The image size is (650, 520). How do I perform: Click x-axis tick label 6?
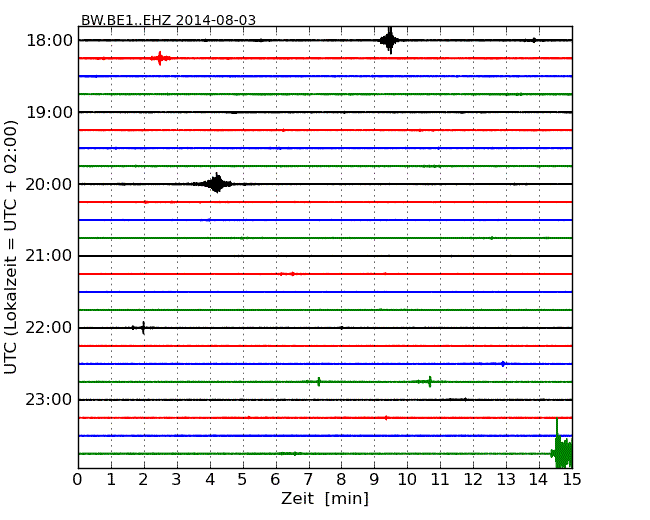coord(275,480)
